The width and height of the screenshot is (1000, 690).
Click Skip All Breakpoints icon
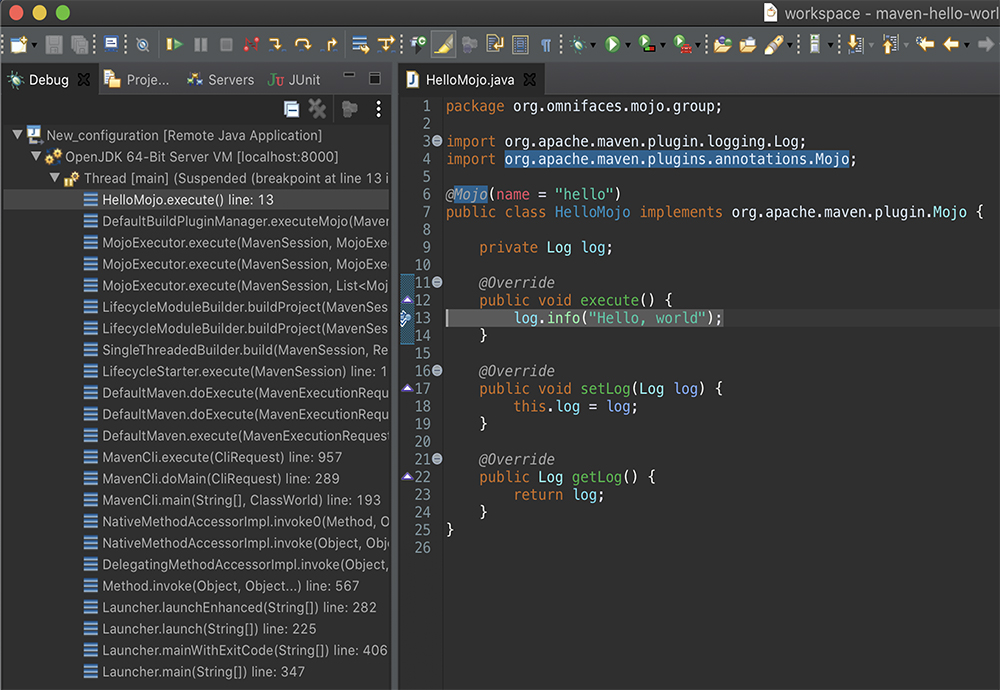142,44
